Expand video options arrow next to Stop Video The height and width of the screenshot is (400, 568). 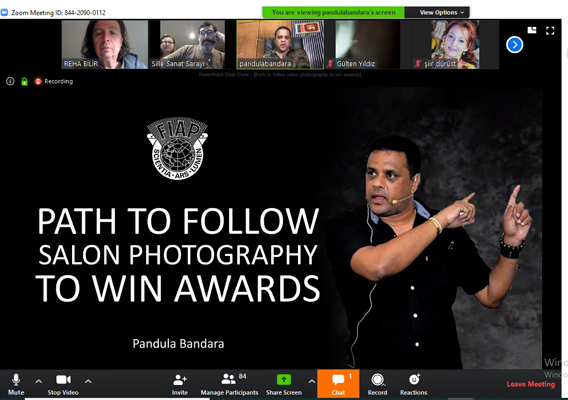pos(88,381)
